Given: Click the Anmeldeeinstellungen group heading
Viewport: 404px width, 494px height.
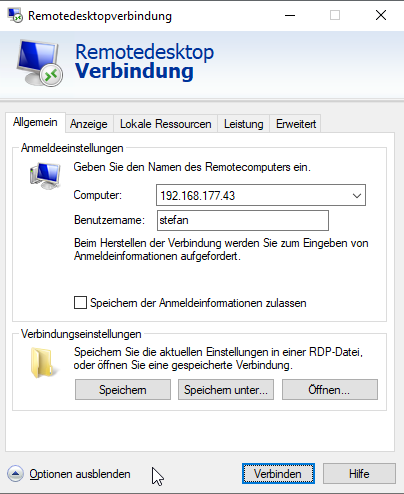Looking at the screenshot, I should pos(72,148).
